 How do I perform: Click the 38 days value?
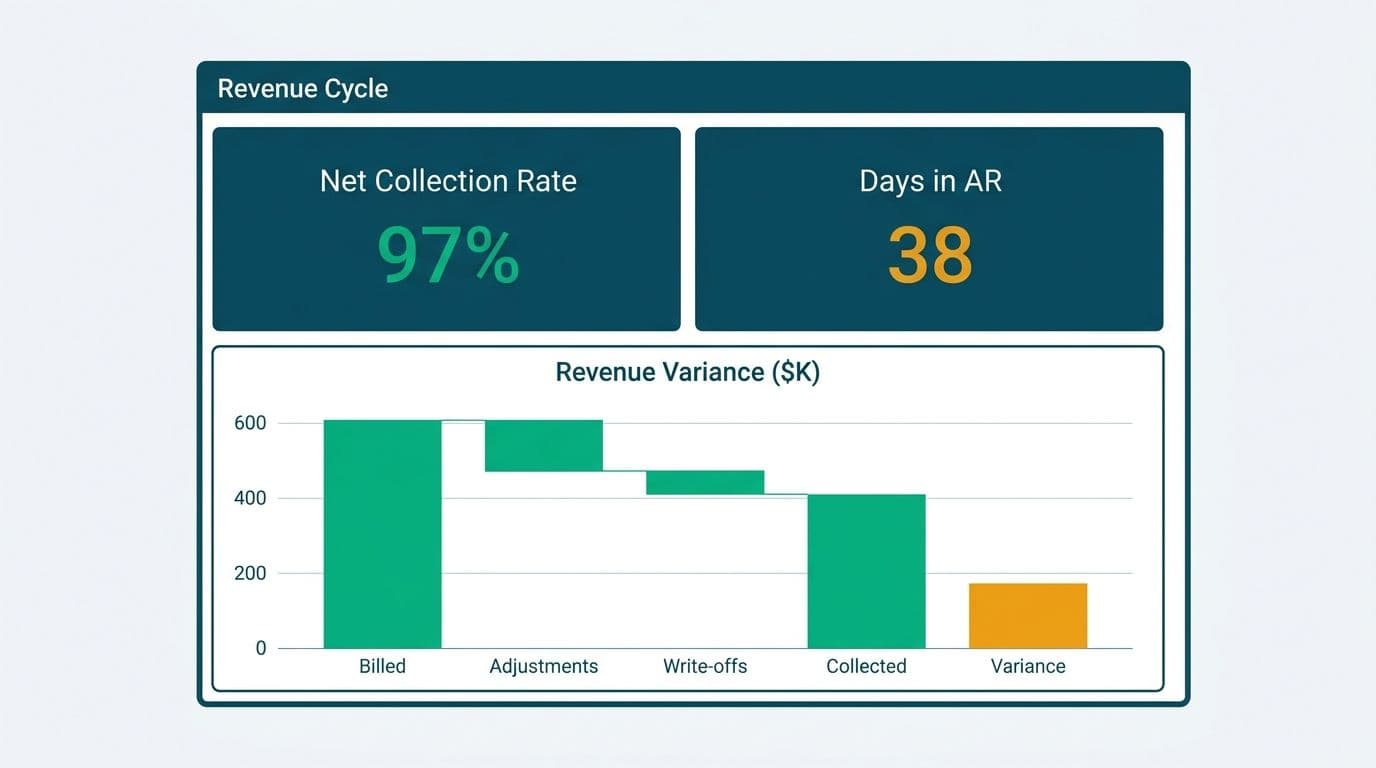930,255
